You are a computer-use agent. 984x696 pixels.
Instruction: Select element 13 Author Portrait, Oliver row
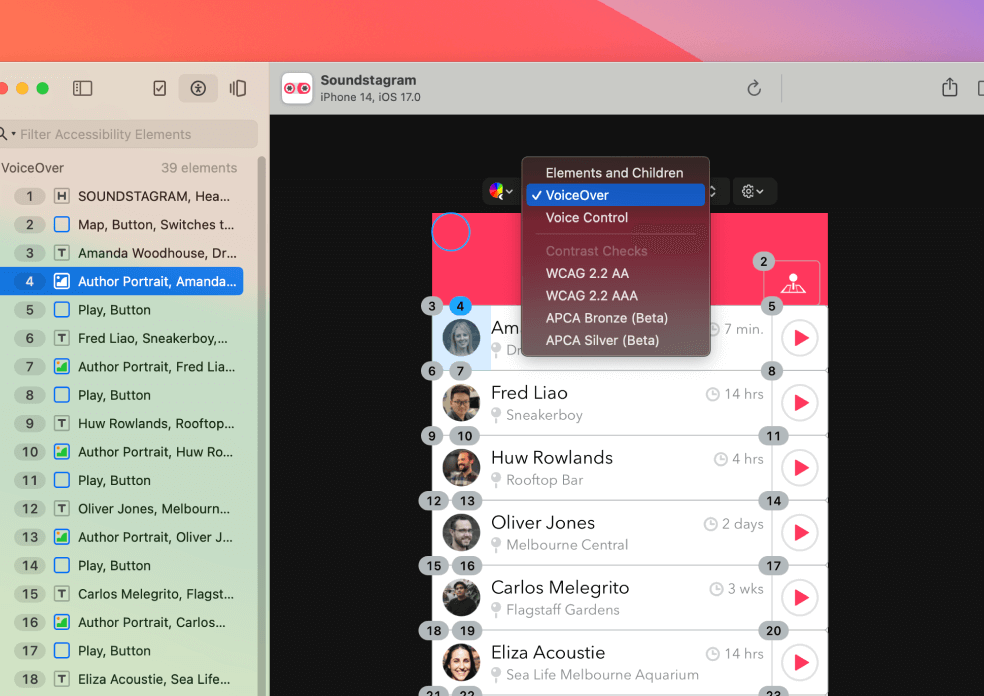(122, 537)
